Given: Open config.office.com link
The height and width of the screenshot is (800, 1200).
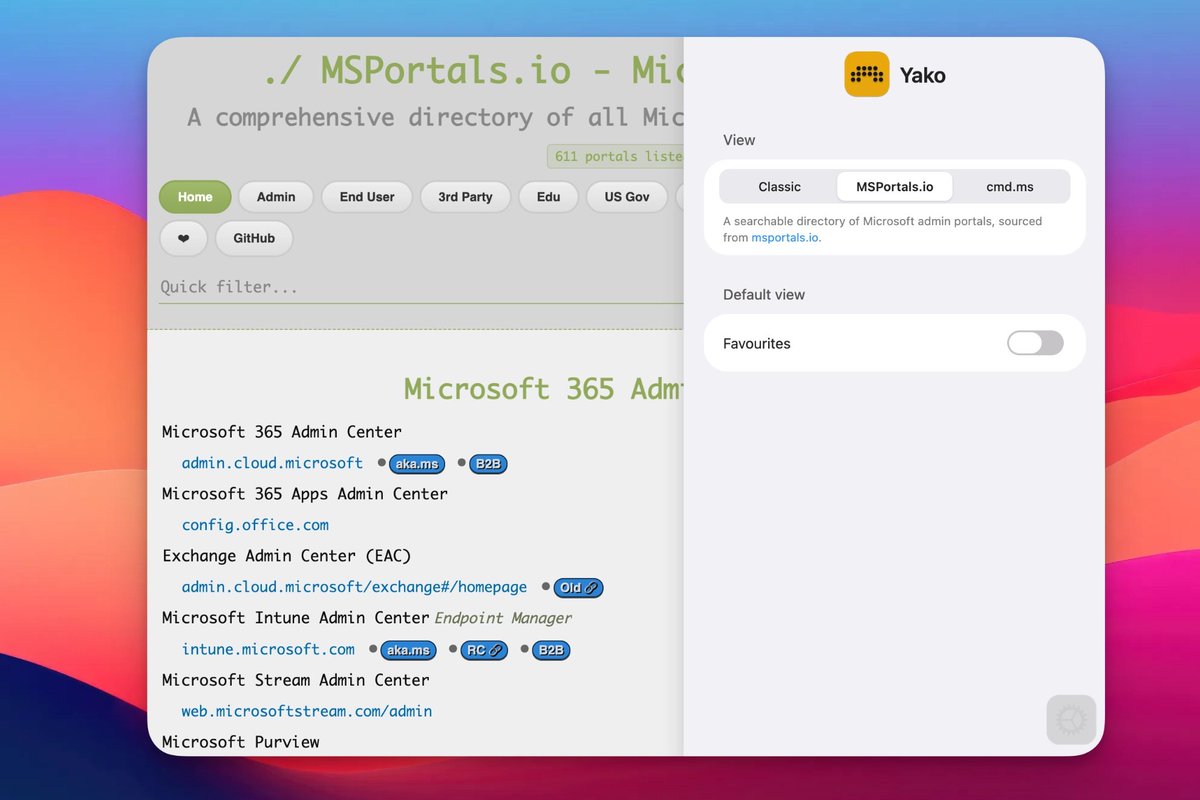Looking at the screenshot, I should click(255, 525).
